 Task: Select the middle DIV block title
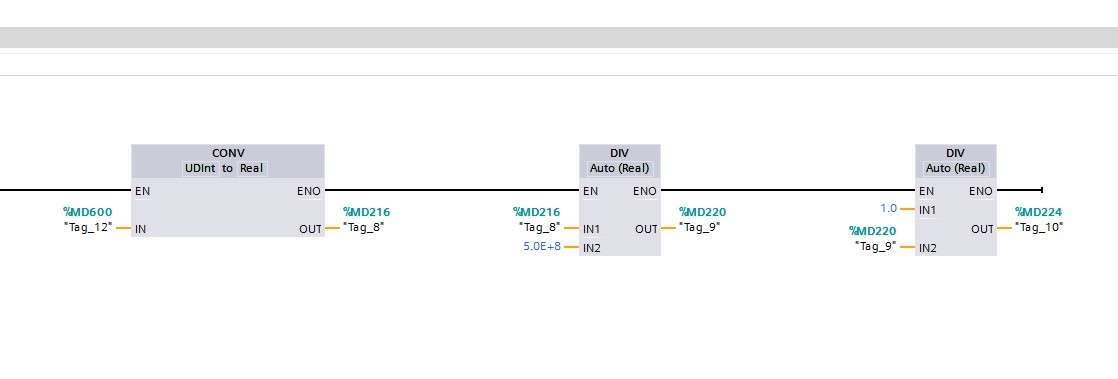click(620, 153)
